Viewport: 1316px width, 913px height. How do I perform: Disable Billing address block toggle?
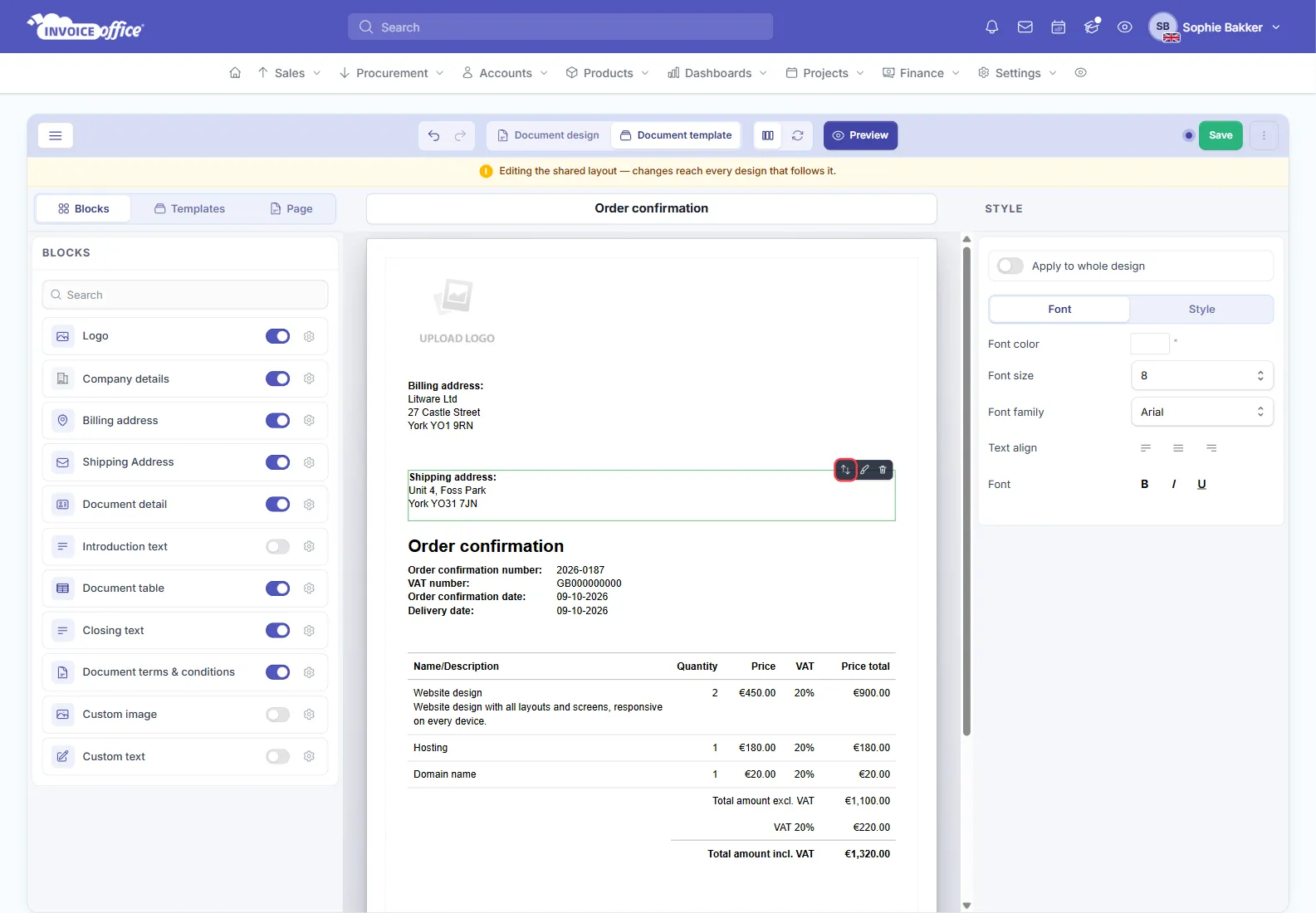277,421
